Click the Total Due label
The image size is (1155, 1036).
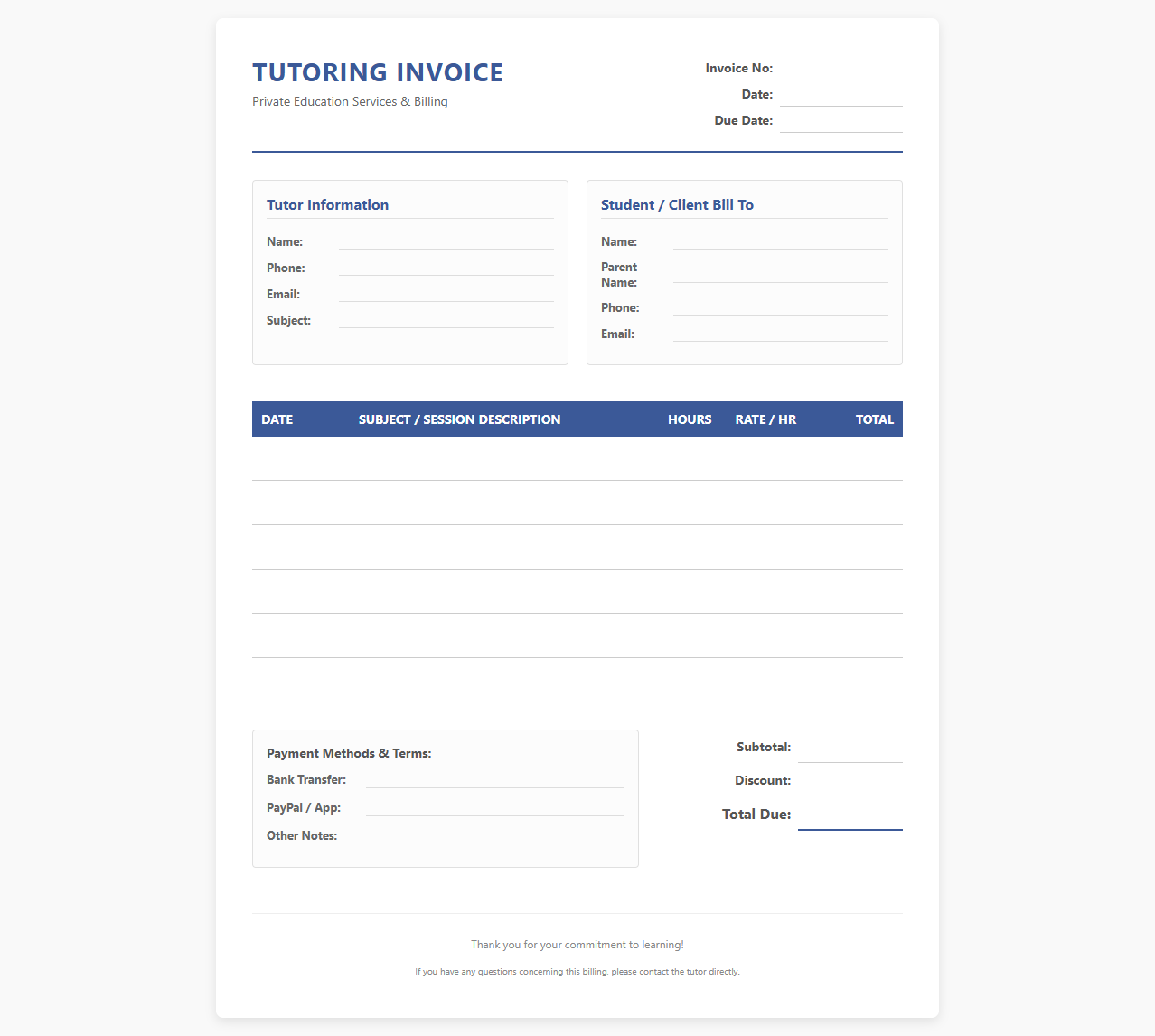[756, 815]
